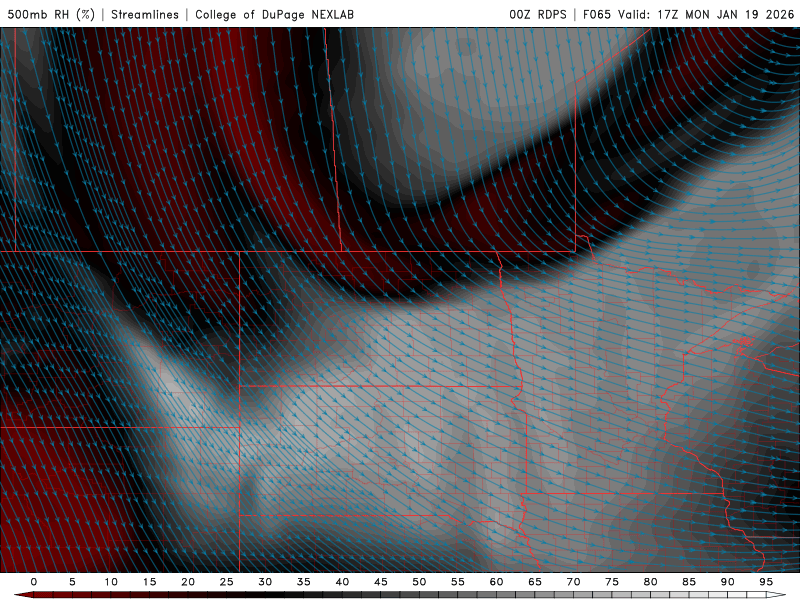
Task: Click the '60' value on color scale
Action: click(496, 582)
